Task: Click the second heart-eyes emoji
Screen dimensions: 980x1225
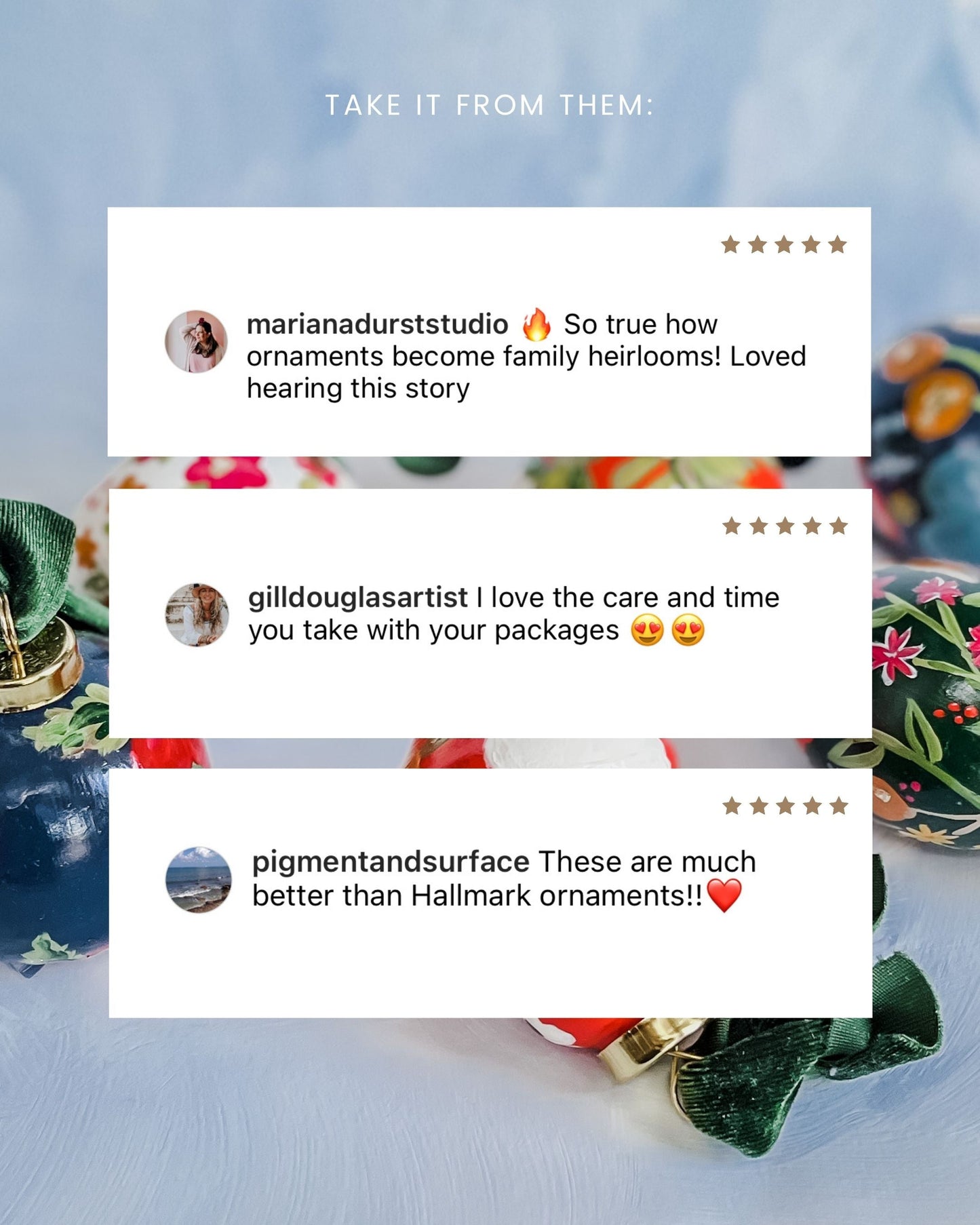Action: click(688, 630)
